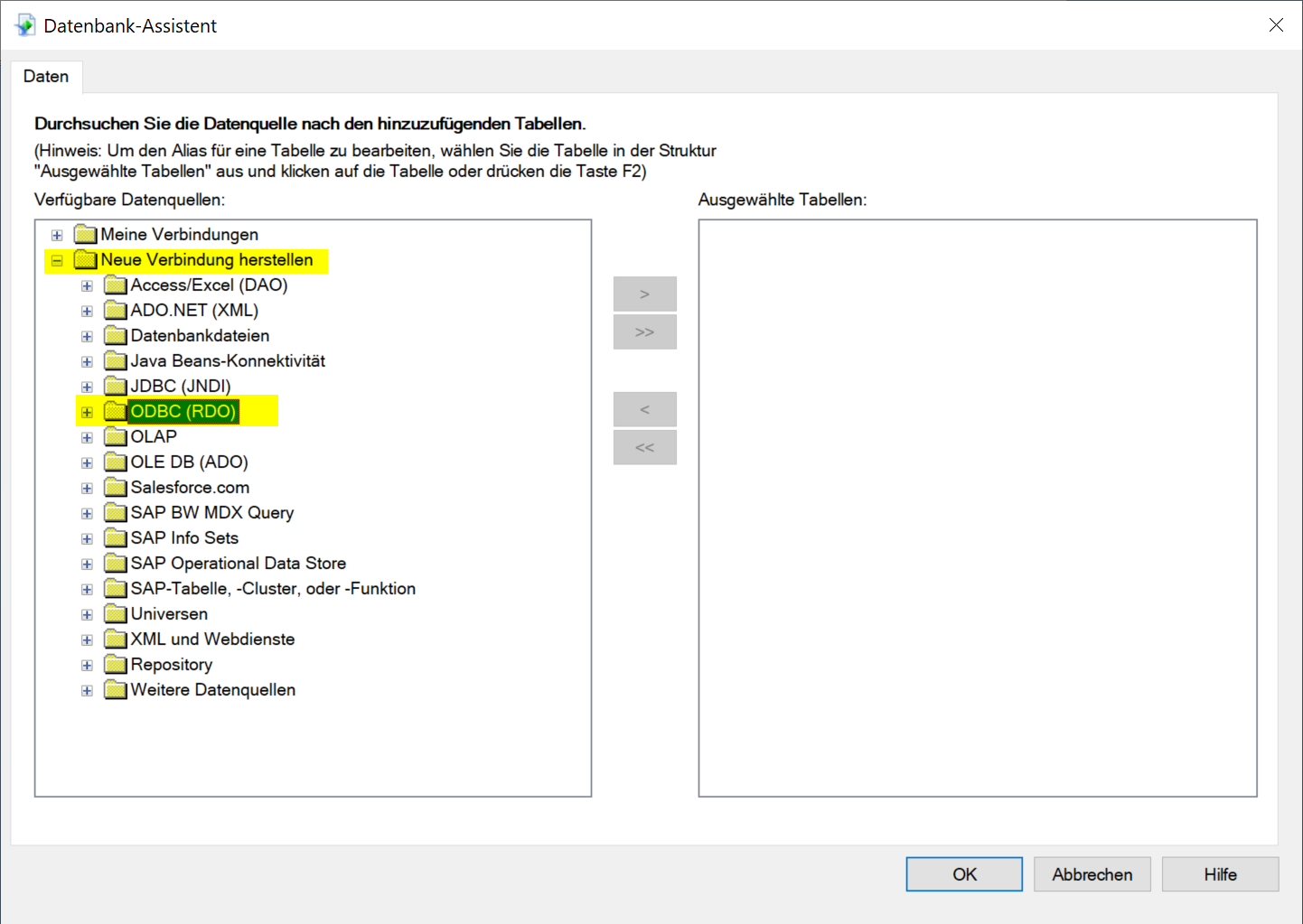
Task: Click the folder icon beside XML und Webdienste
Action: click(x=115, y=639)
